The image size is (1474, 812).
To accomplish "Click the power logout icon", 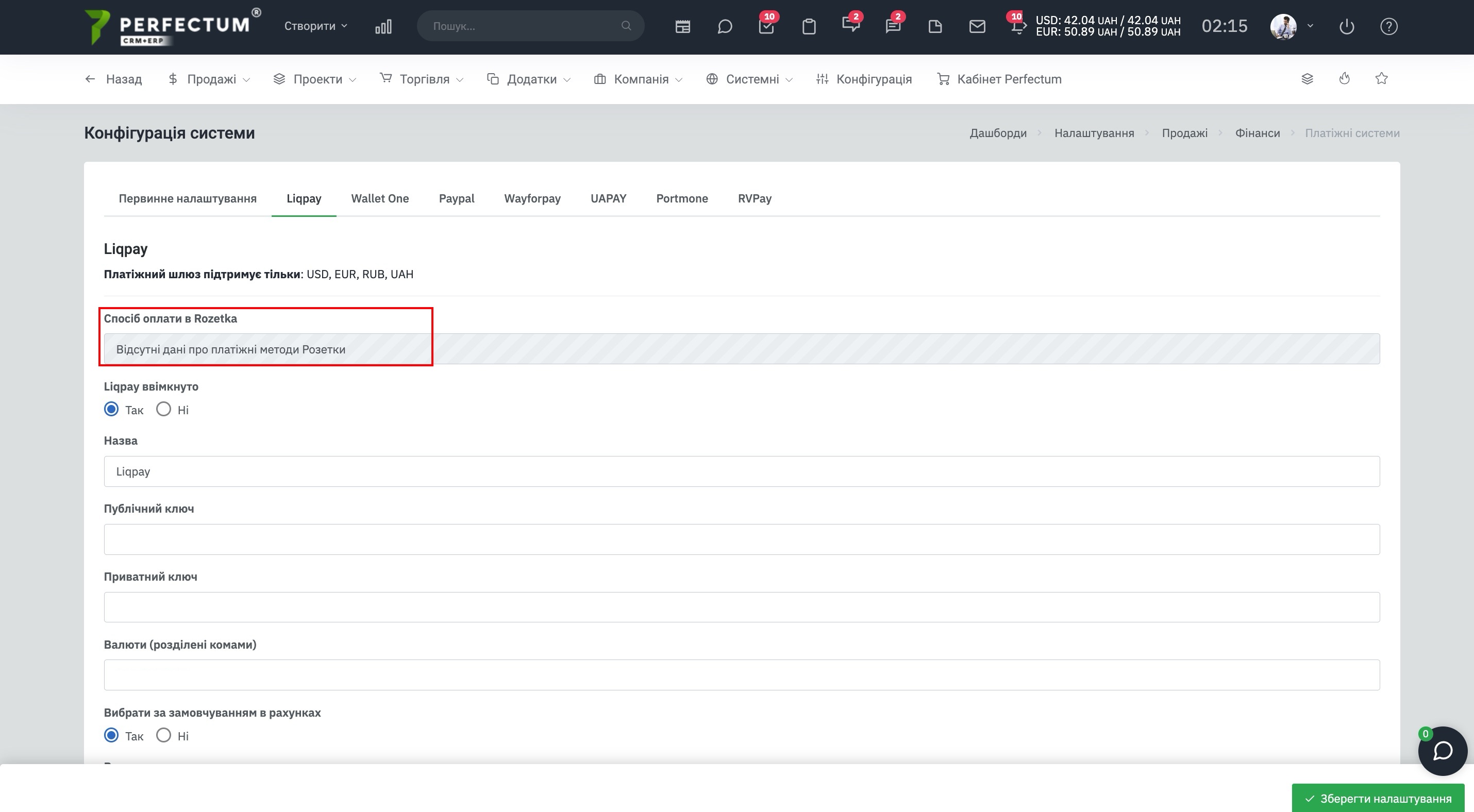I will (x=1347, y=26).
